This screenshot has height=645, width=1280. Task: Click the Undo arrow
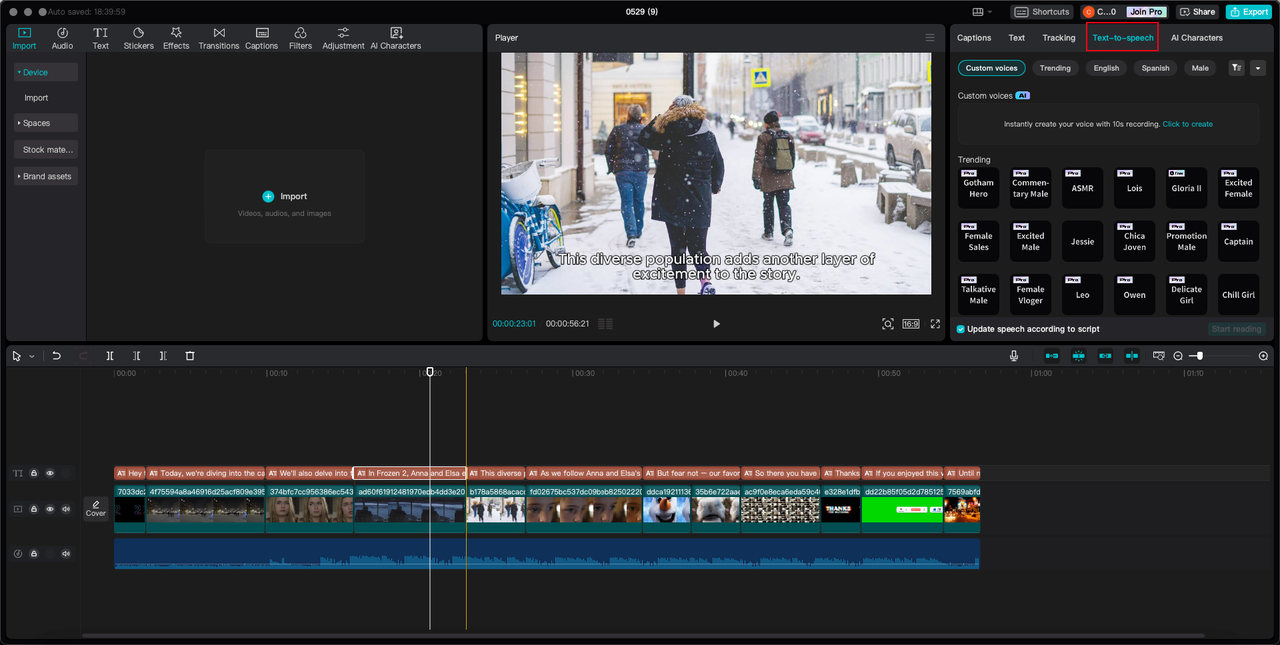[x=57, y=356]
